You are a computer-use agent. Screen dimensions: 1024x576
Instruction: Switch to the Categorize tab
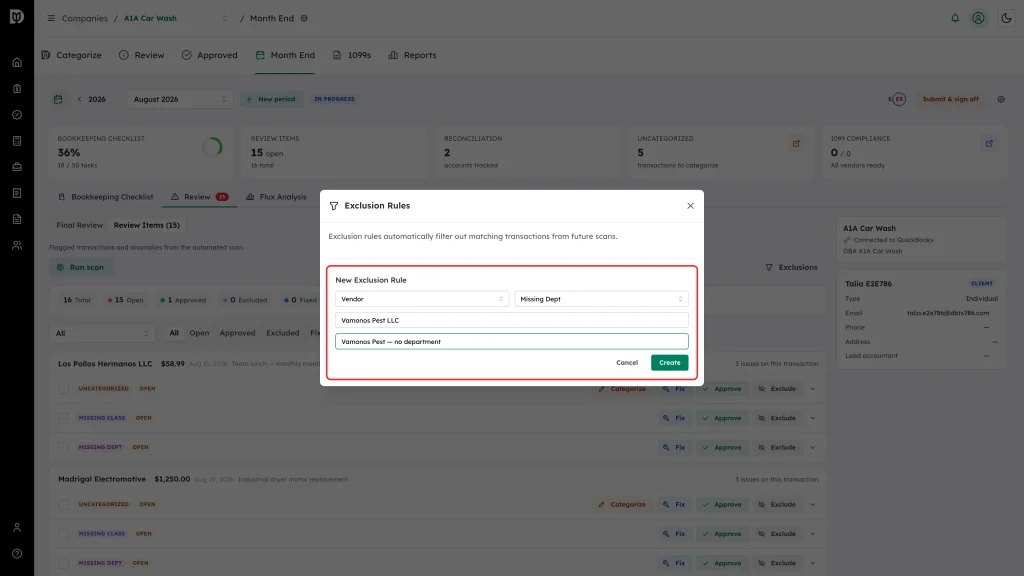point(71,56)
